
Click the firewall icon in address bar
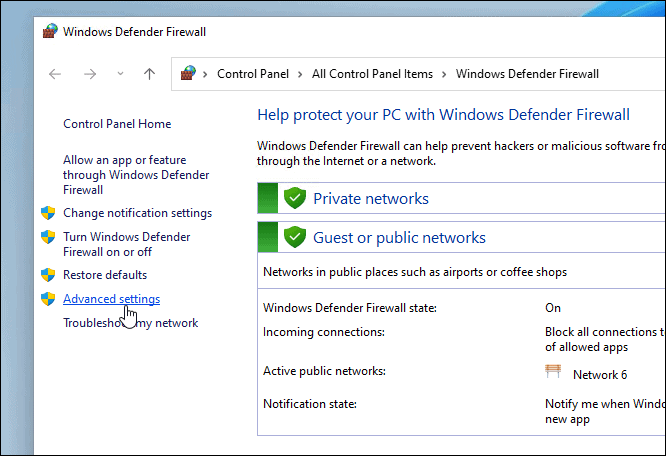pos(189,74)
